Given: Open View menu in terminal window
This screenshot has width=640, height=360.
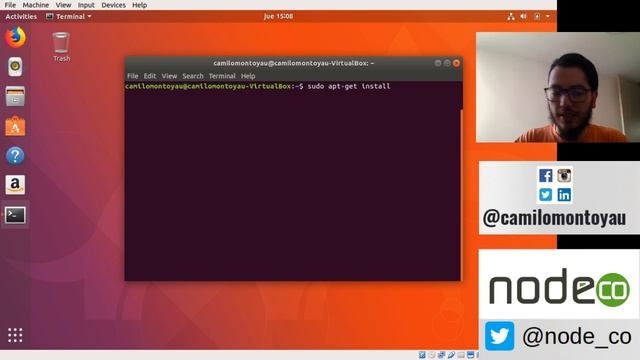Looking at the screenshot, I should tap(169, 76).
